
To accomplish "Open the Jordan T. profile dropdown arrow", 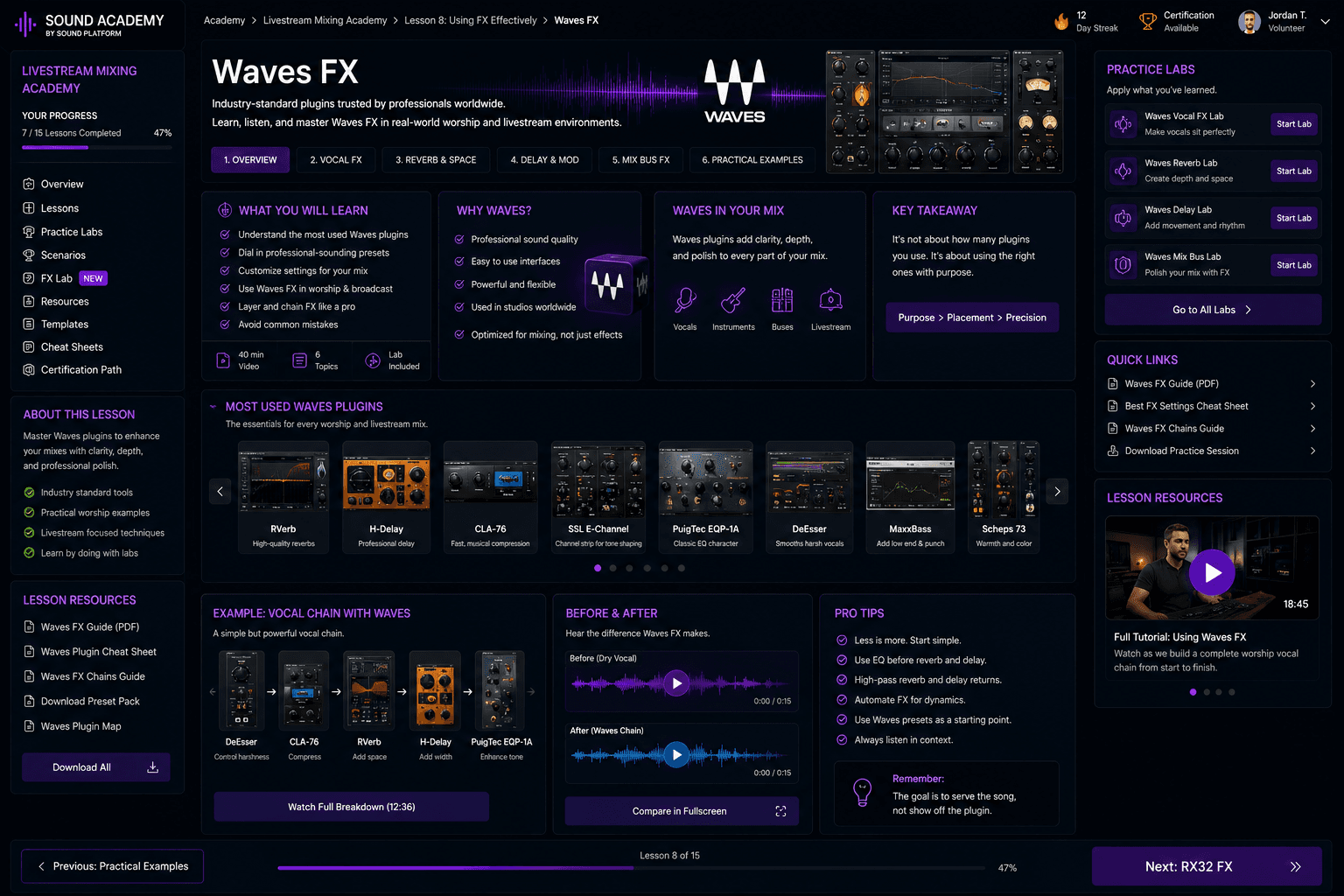I will pyautogui.click(x=1325, y=22).
